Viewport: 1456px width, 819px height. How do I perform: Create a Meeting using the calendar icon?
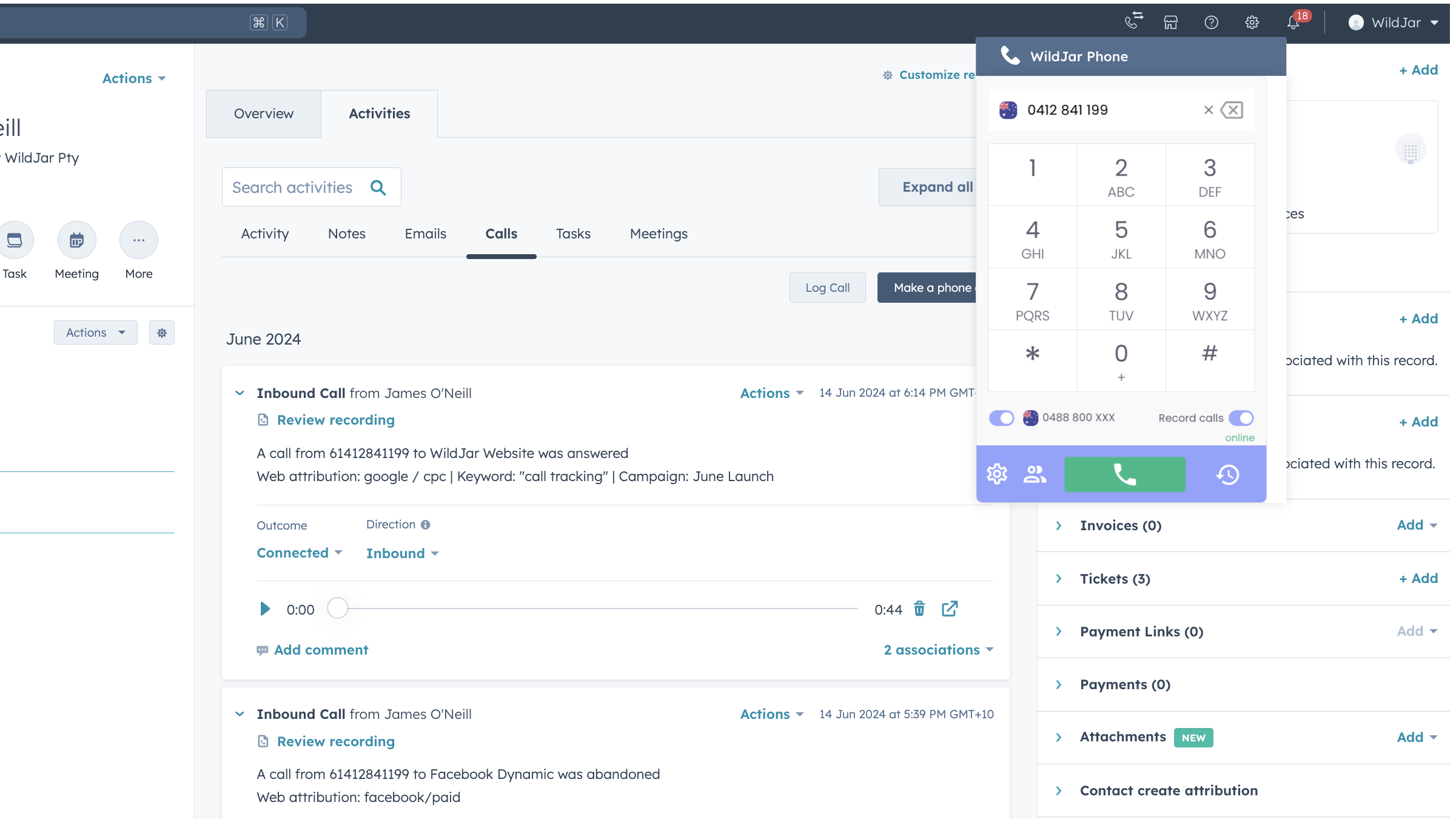click(76, 240)
